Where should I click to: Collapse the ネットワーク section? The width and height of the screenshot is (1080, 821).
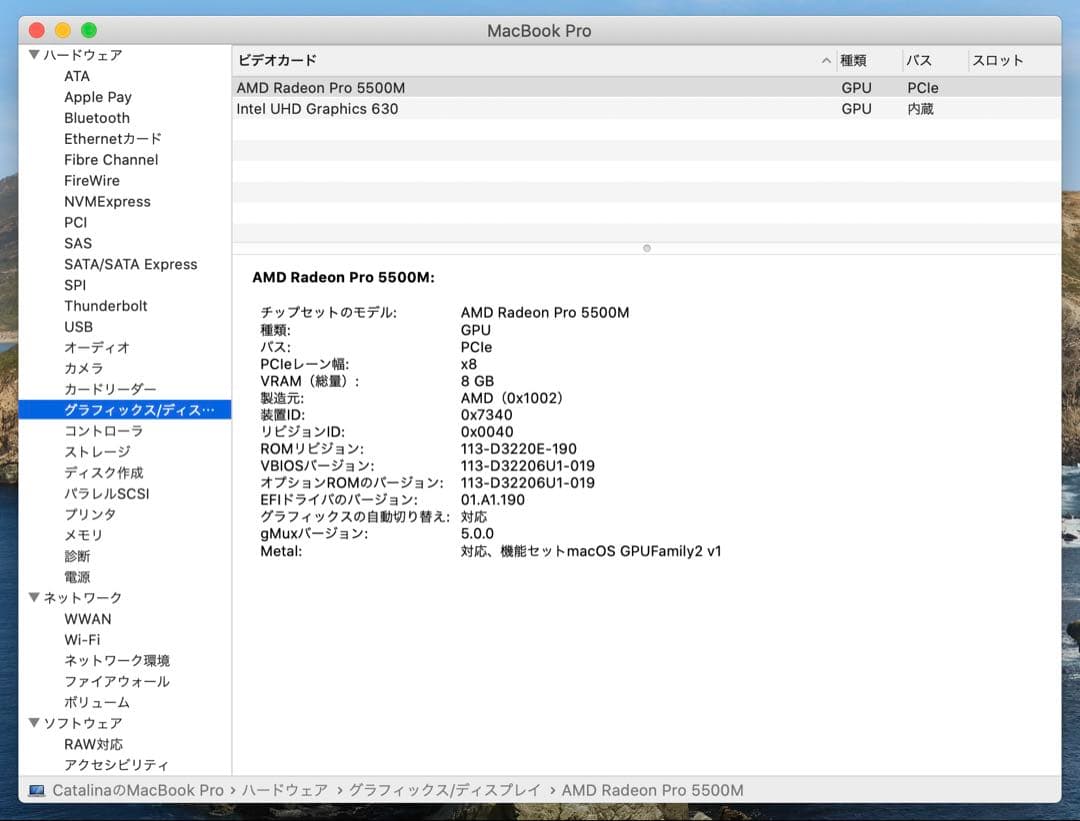pos(34,597)
